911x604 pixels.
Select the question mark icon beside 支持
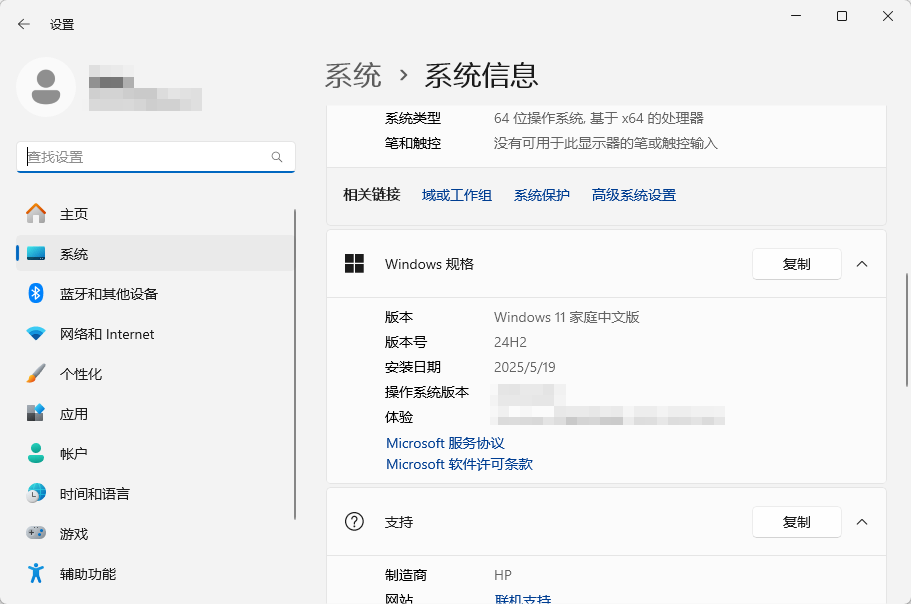tap(353, 521)
